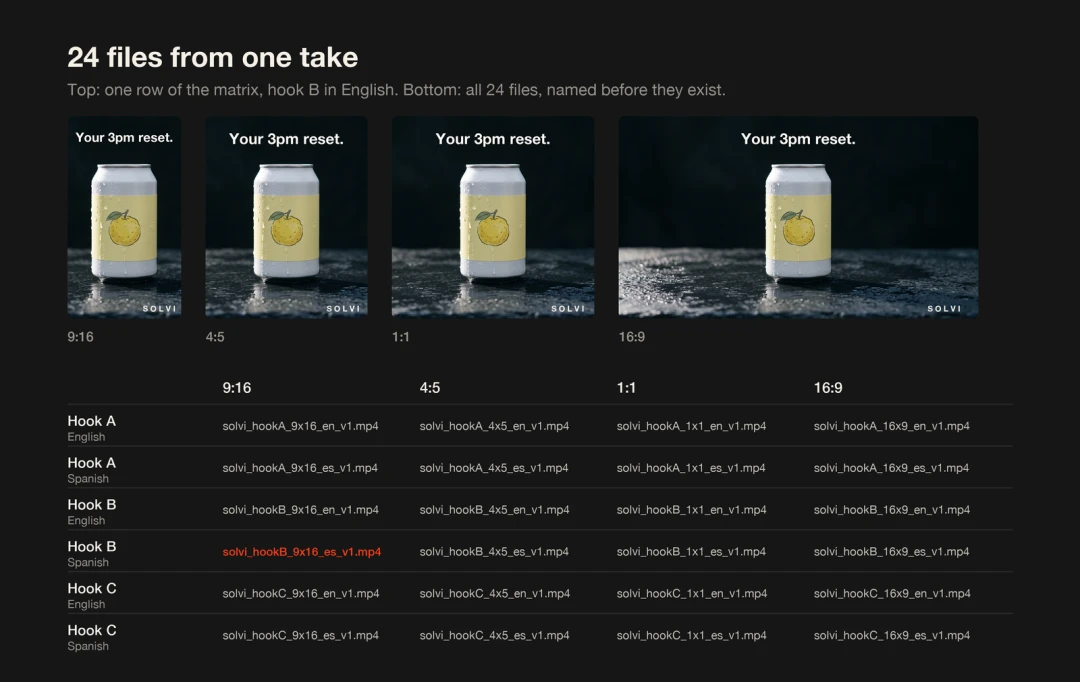Select file solvi_hookA_4x5_es_v1.mp4

pos(494,468)
